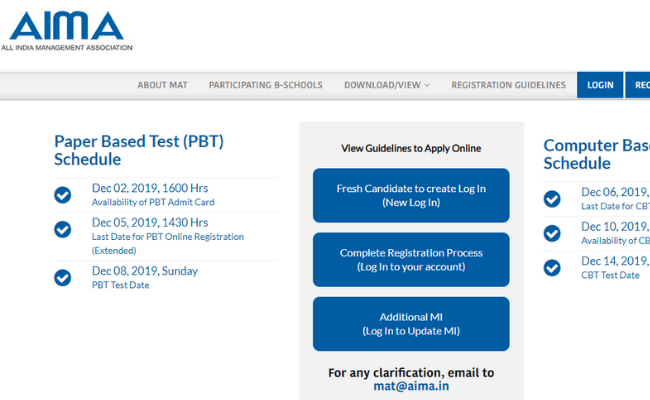This screenshot has width=650, height=400.
Task: Click Complete Registration Process button
Action: point(411,259)
